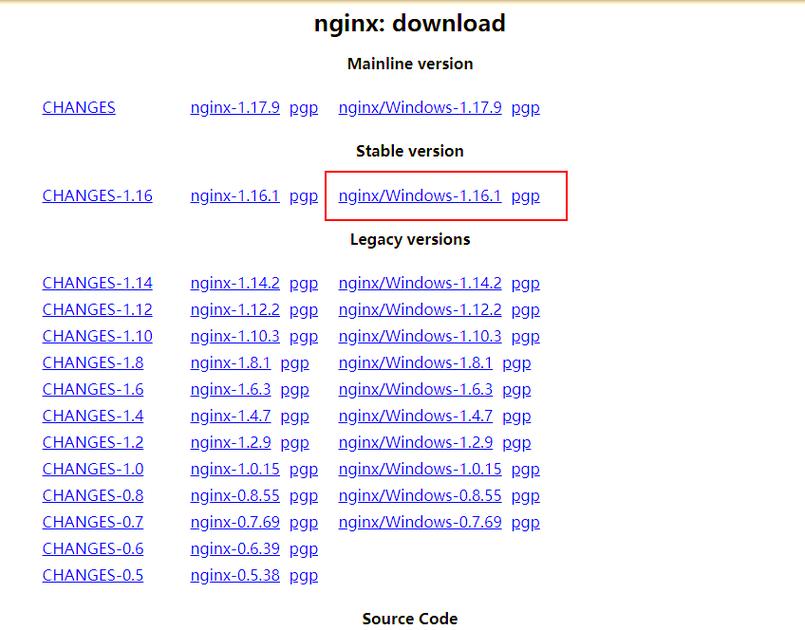Image resolution: width=805 pixels, height=630 pixels.
Task: Open the pgp link beside nginx-1.17.9
Action: coord(303,108)
